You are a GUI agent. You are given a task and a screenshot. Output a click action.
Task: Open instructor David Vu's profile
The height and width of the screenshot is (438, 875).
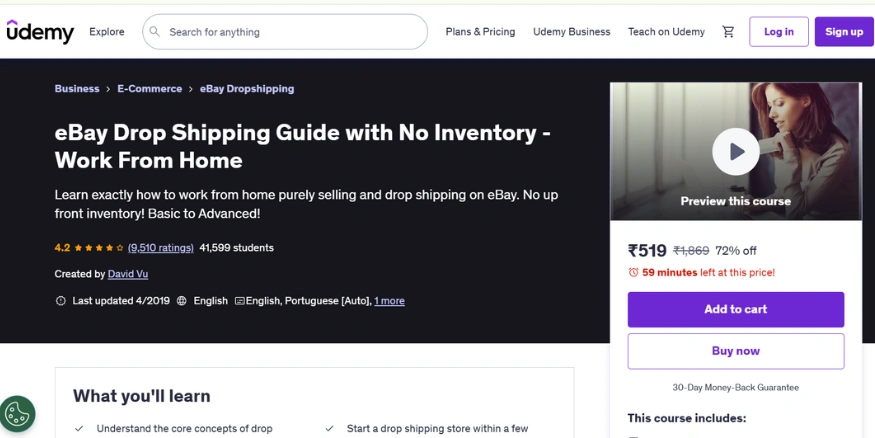click(x=128, y=274)
